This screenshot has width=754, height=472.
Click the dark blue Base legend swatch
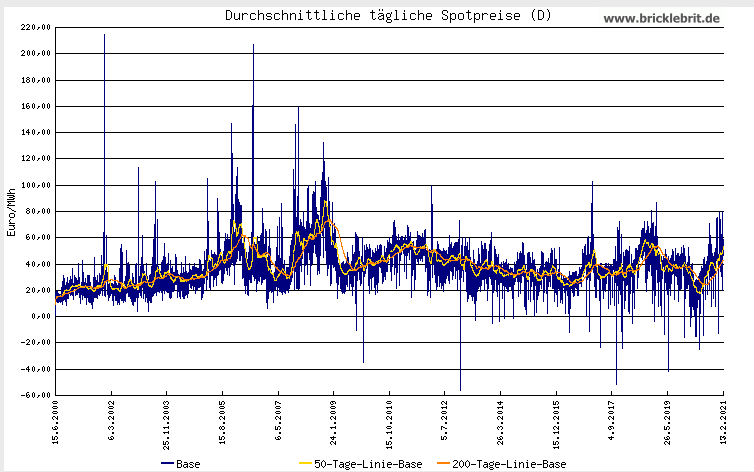pyautogui.click(x=166, y=464)
